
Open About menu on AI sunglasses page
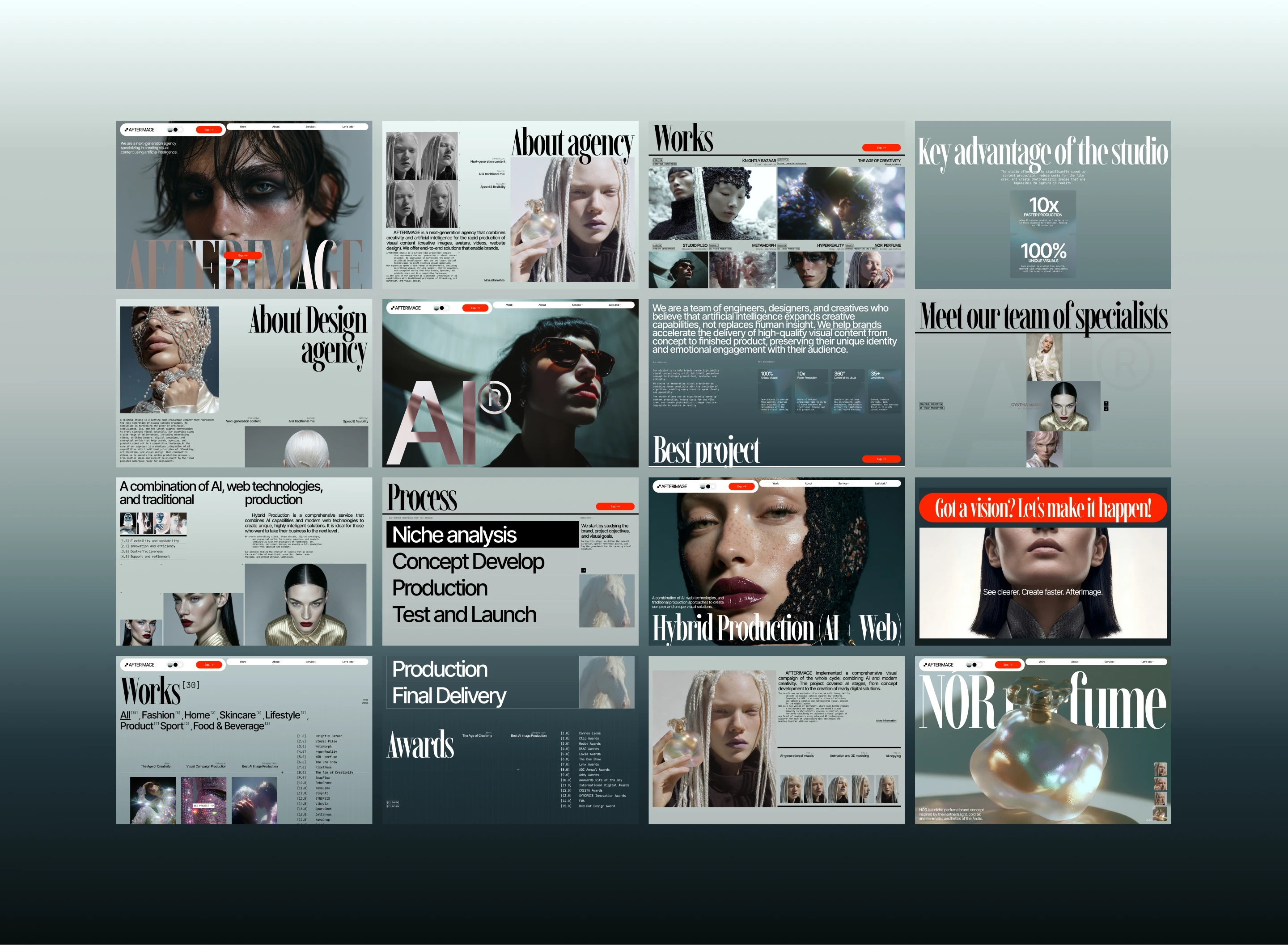tap(542, 305)
